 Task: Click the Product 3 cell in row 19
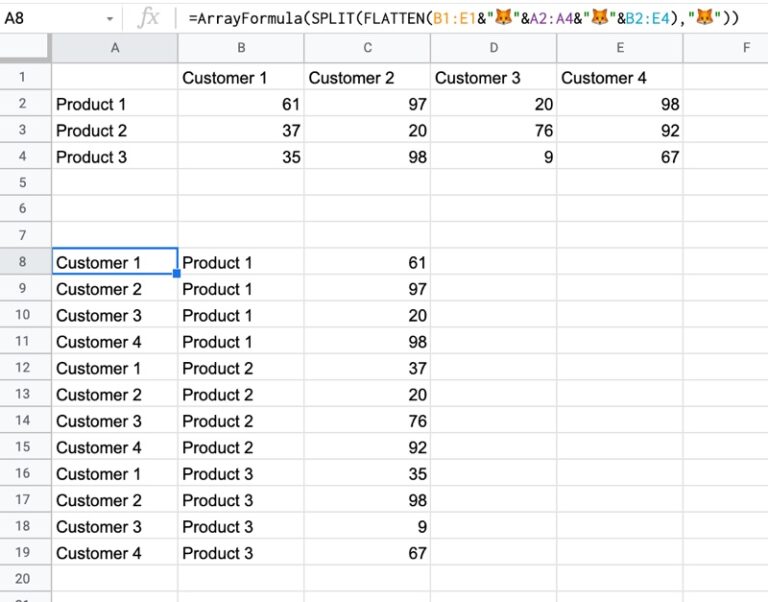[x=240, y=553]
